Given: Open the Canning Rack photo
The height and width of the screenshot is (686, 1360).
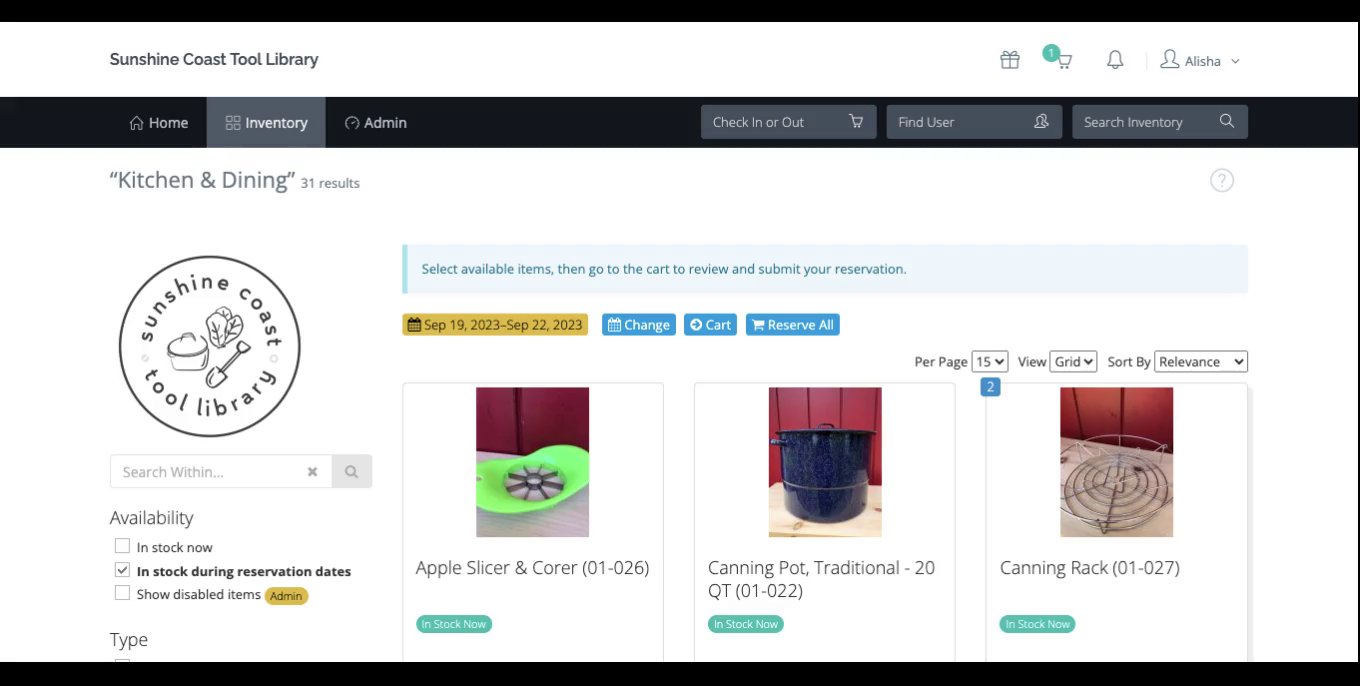Looking at the screenshot, I should (x=1116, y=462).
